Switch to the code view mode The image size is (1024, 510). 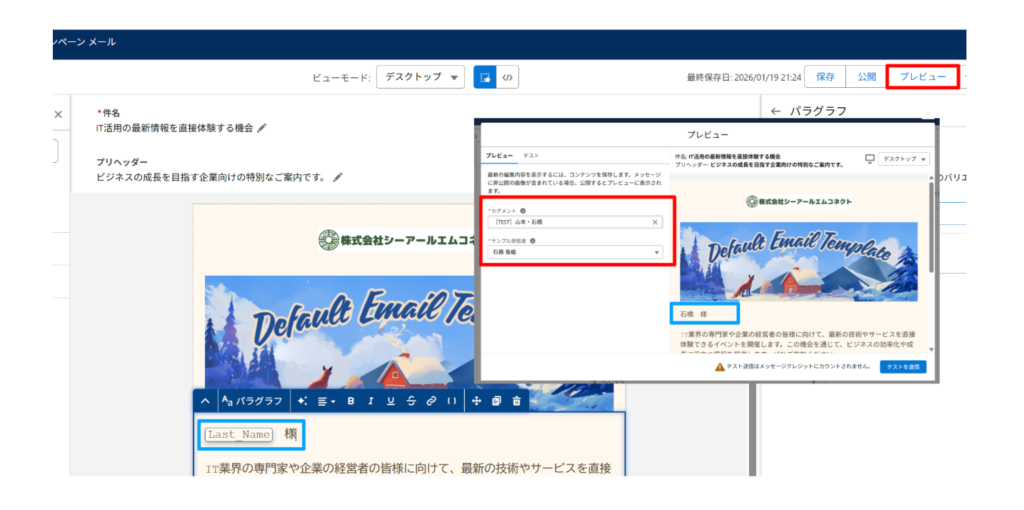[507, 77]
